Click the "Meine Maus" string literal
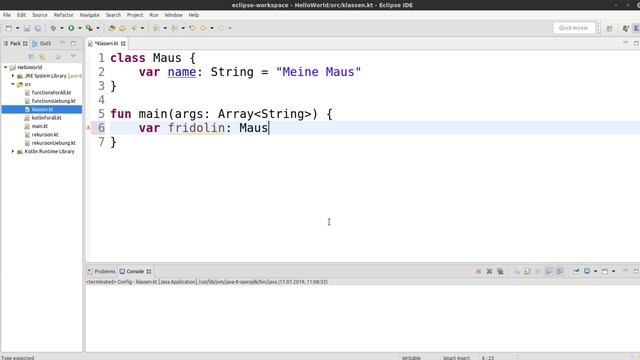 pos(318,72)
